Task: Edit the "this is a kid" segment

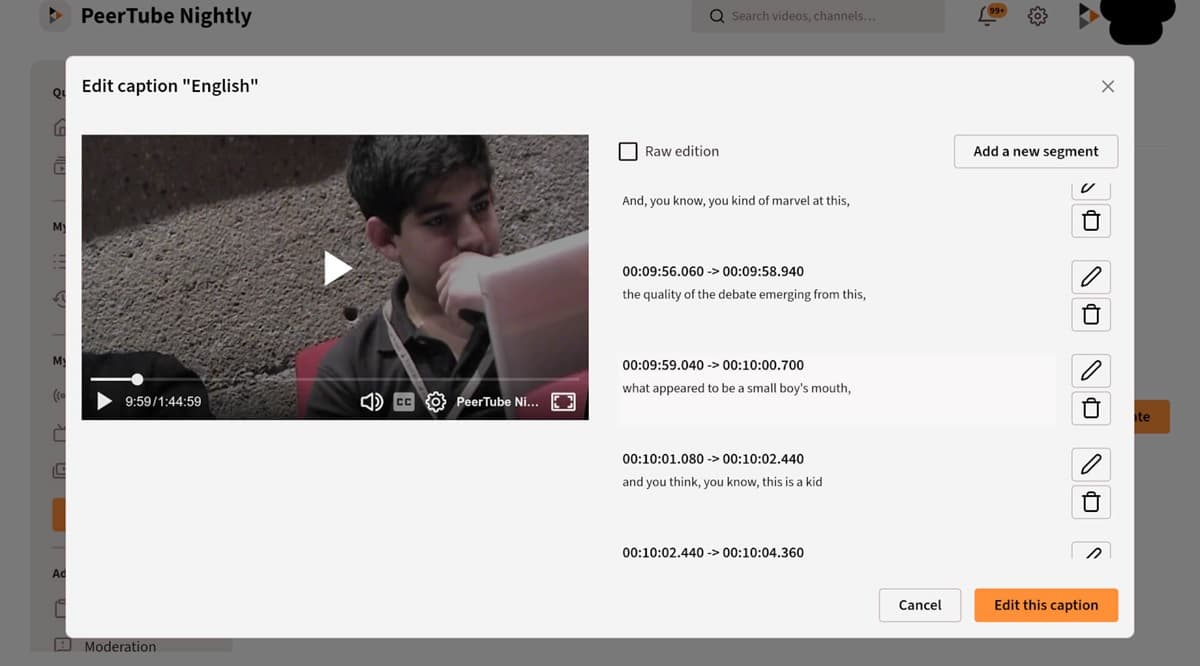Action: click(1091, 464)
